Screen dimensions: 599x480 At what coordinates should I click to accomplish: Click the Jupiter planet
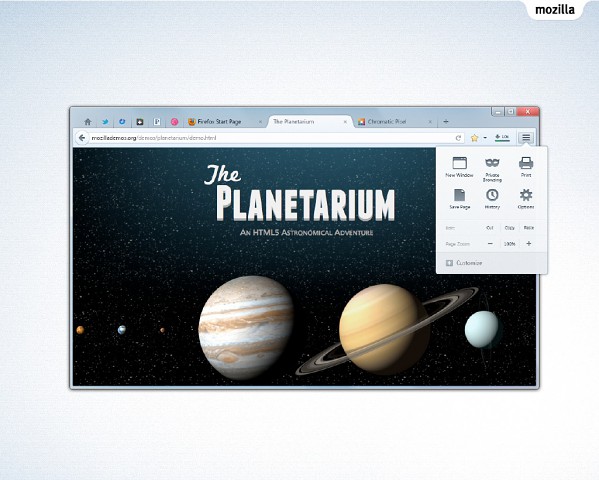tap(246, 327)
